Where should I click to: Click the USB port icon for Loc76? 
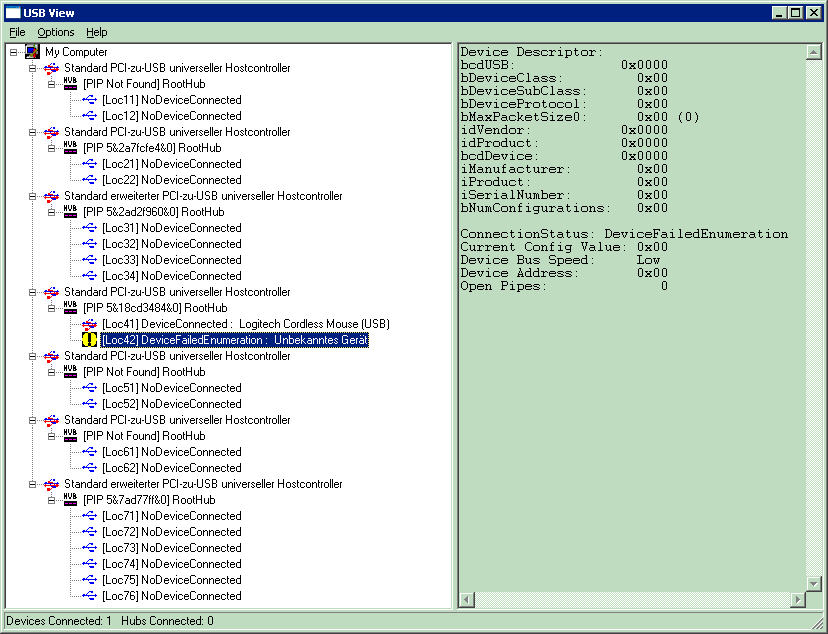click(90, 595)
